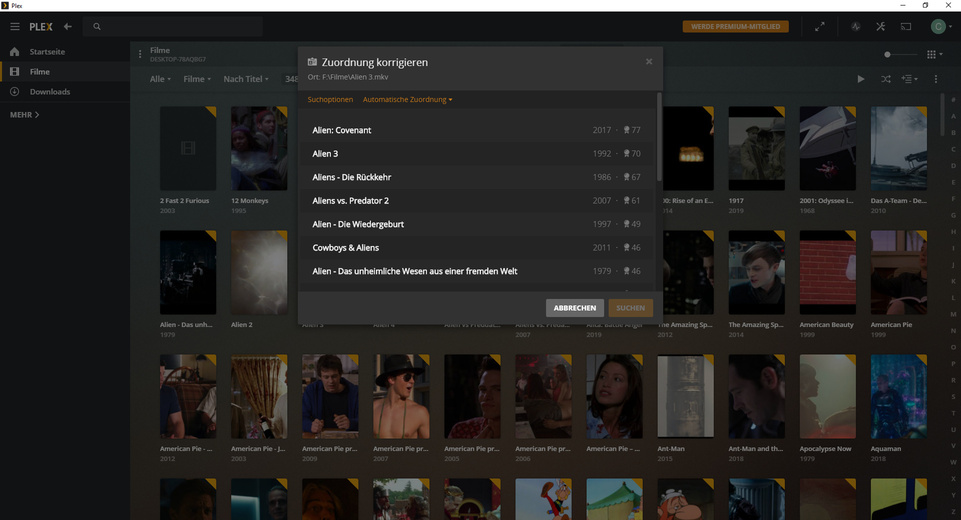Select Aliens vs. Predator 2 match result
Viewport: 961px width, 520px height.
(x=476, y=201)
